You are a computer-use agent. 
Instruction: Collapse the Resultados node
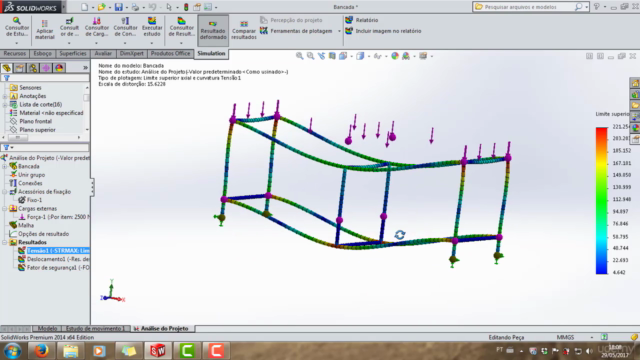[5, 242]
